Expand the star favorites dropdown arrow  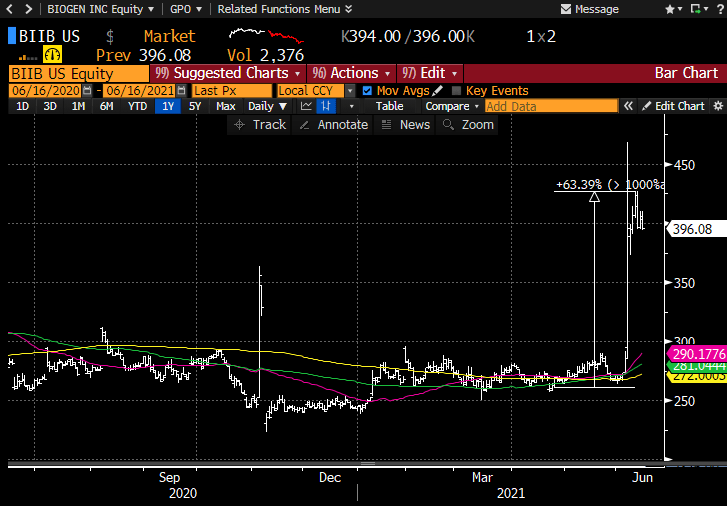pyautogui.click(x=680, y=9)
